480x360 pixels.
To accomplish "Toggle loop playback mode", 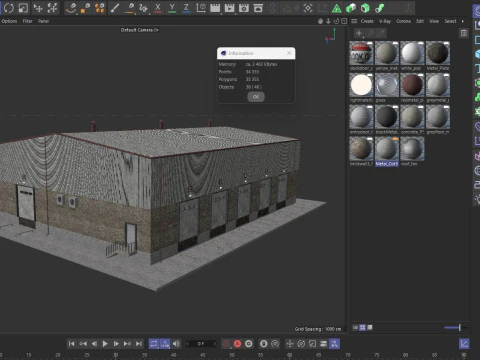I will [154, 344].
